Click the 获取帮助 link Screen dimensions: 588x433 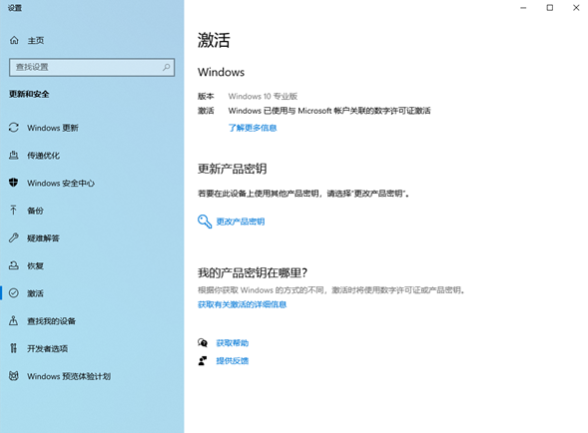point(232,343)
